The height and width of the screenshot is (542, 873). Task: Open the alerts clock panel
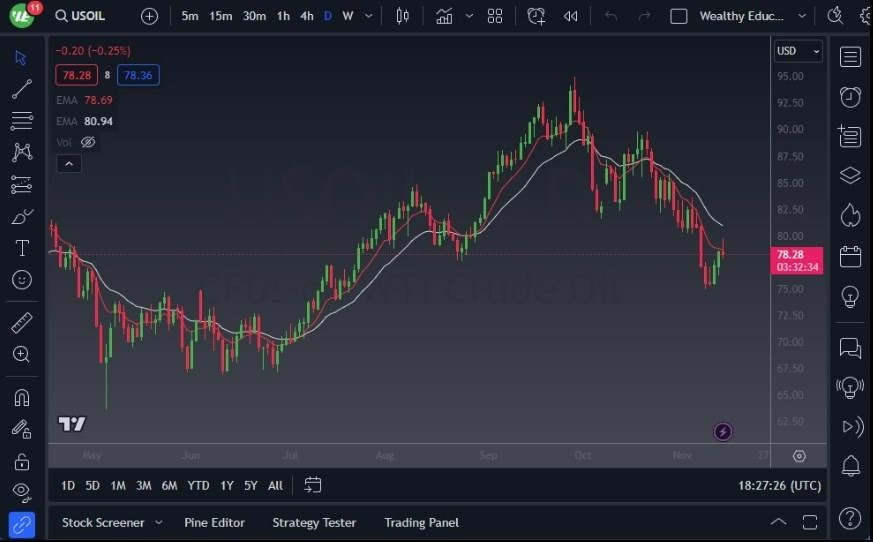point(850,97)
